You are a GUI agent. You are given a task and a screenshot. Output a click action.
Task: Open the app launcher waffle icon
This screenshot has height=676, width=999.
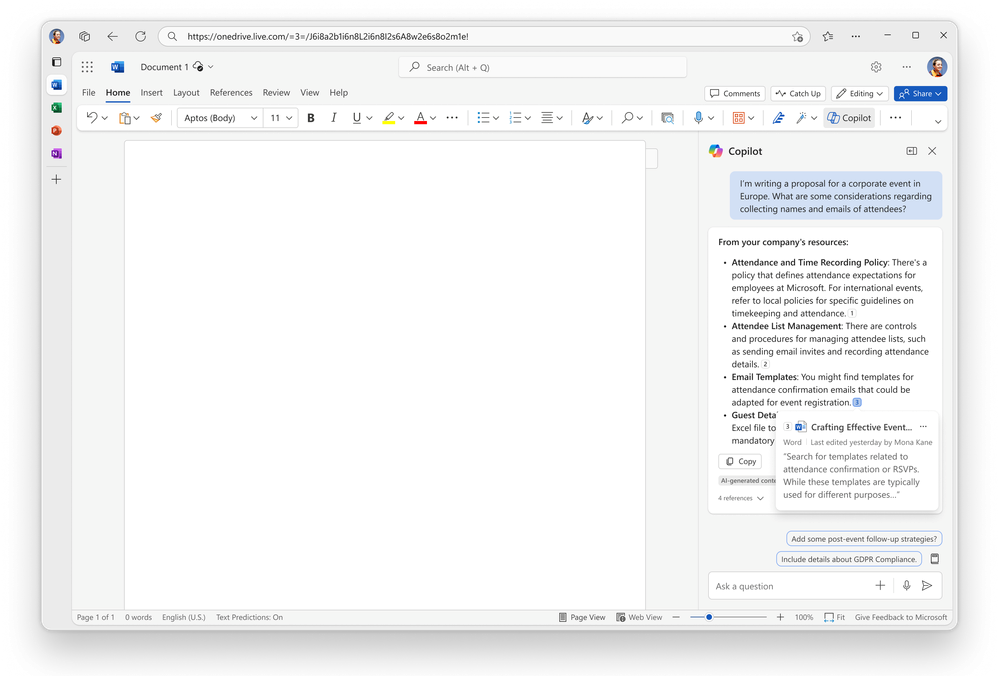coord(87,67)
